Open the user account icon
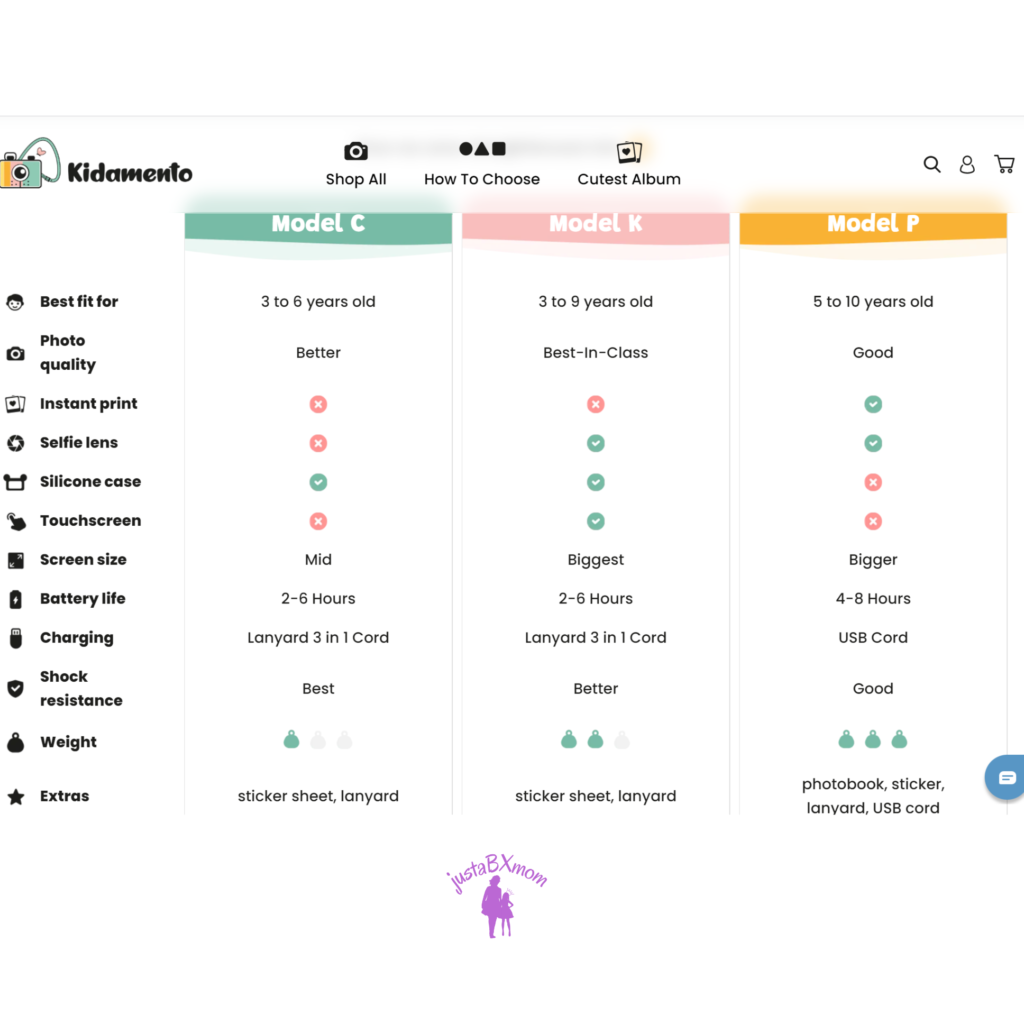 click(967, 165)
